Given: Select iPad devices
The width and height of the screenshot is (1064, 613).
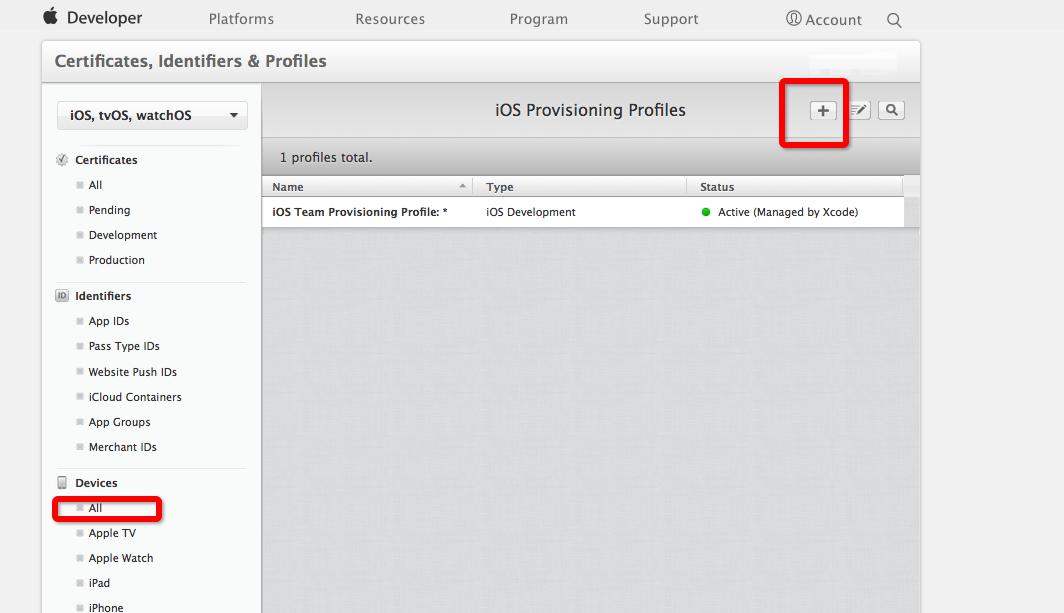Looking at the screenshot, I should tap(99, 583).
